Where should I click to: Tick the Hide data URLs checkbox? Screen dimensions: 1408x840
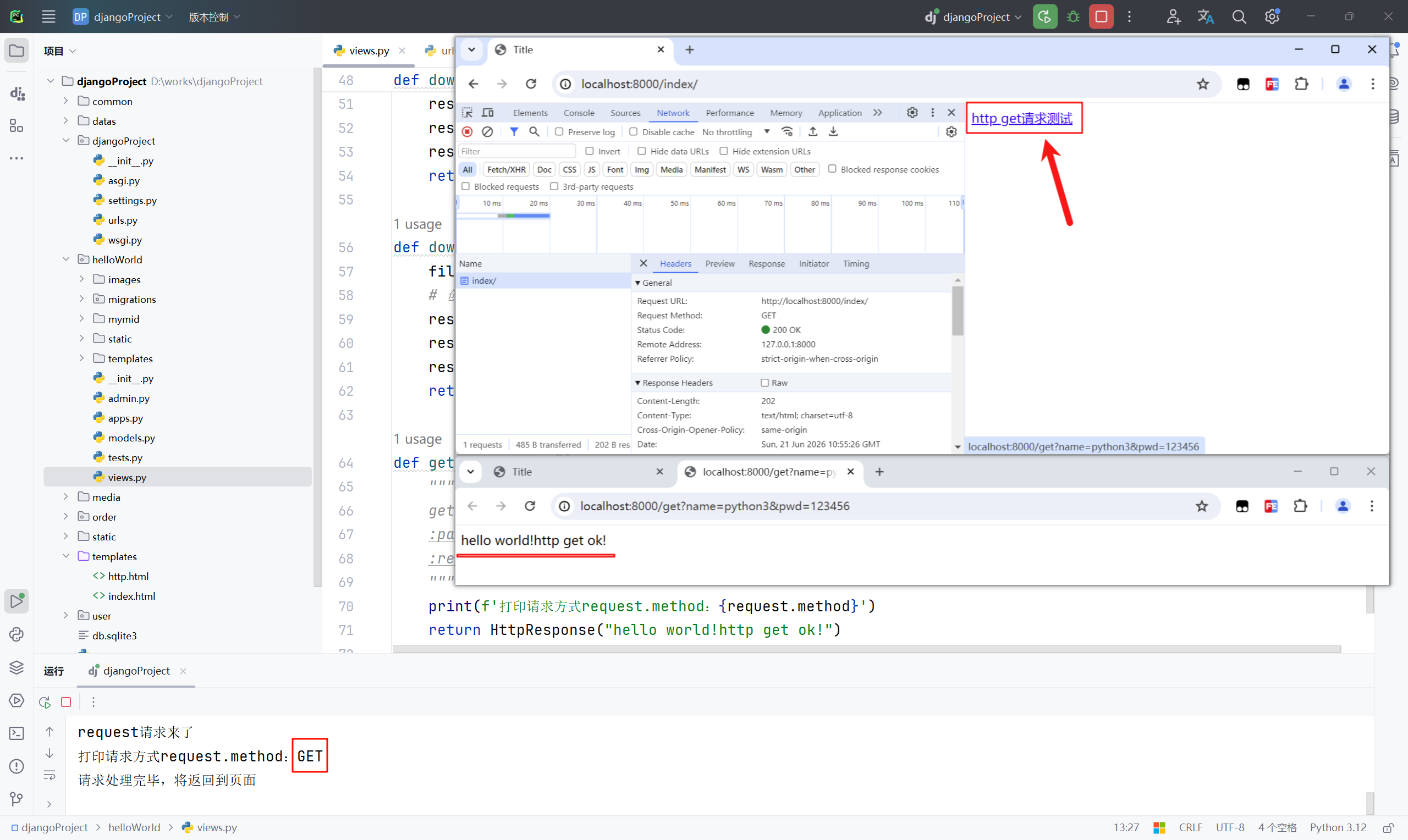pyautogui.click(x=641, y=151)
